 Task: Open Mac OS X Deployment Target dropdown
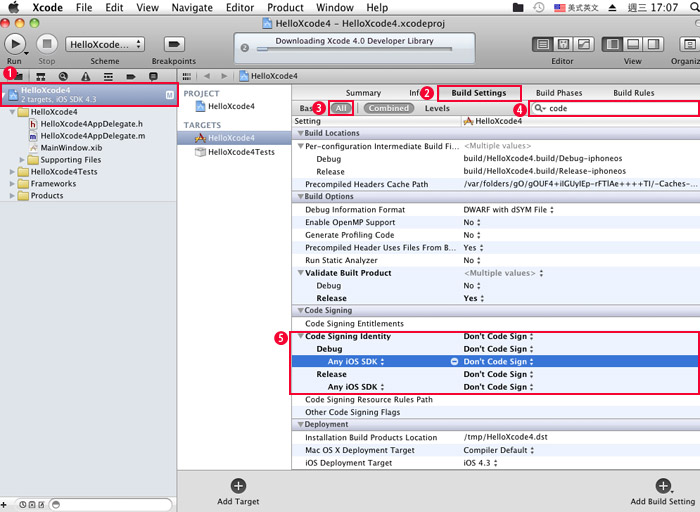[x=498, y=450]
